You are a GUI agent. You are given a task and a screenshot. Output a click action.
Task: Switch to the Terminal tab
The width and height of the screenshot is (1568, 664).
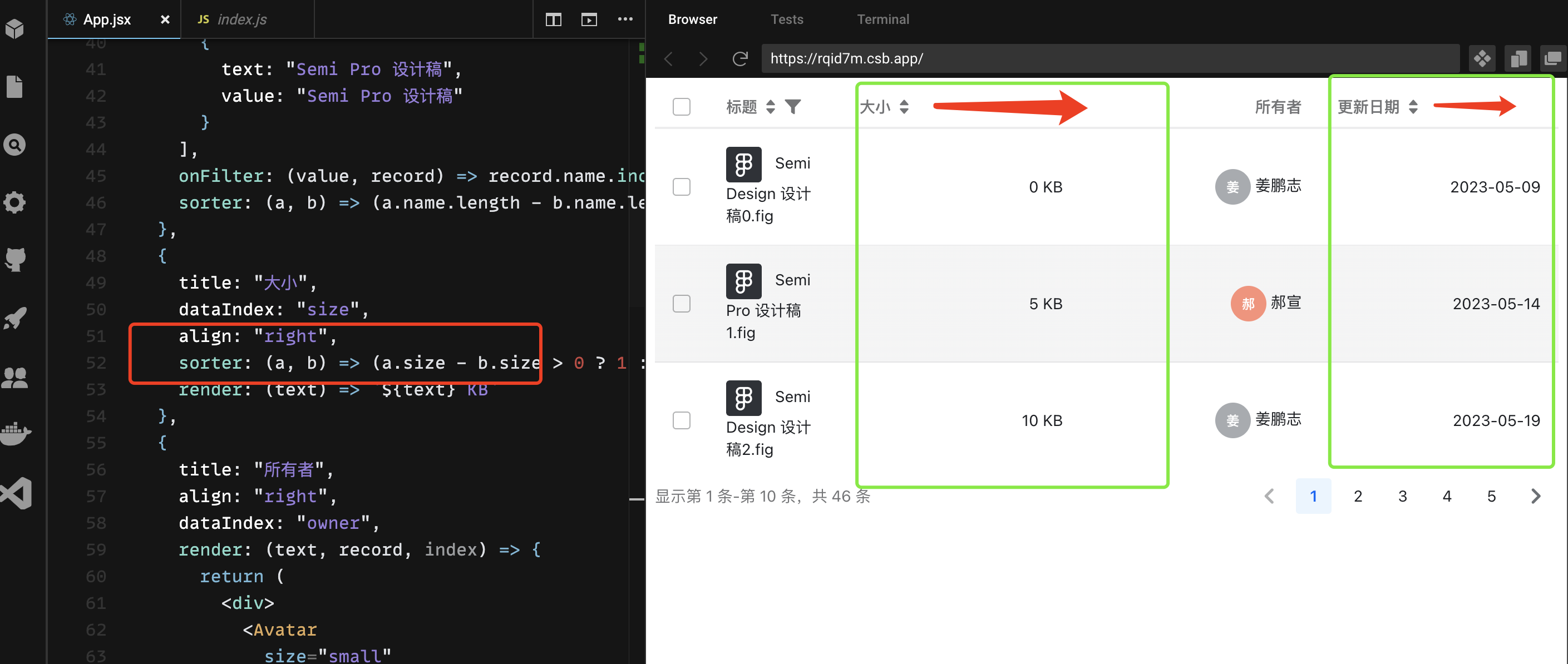(882, 19)
